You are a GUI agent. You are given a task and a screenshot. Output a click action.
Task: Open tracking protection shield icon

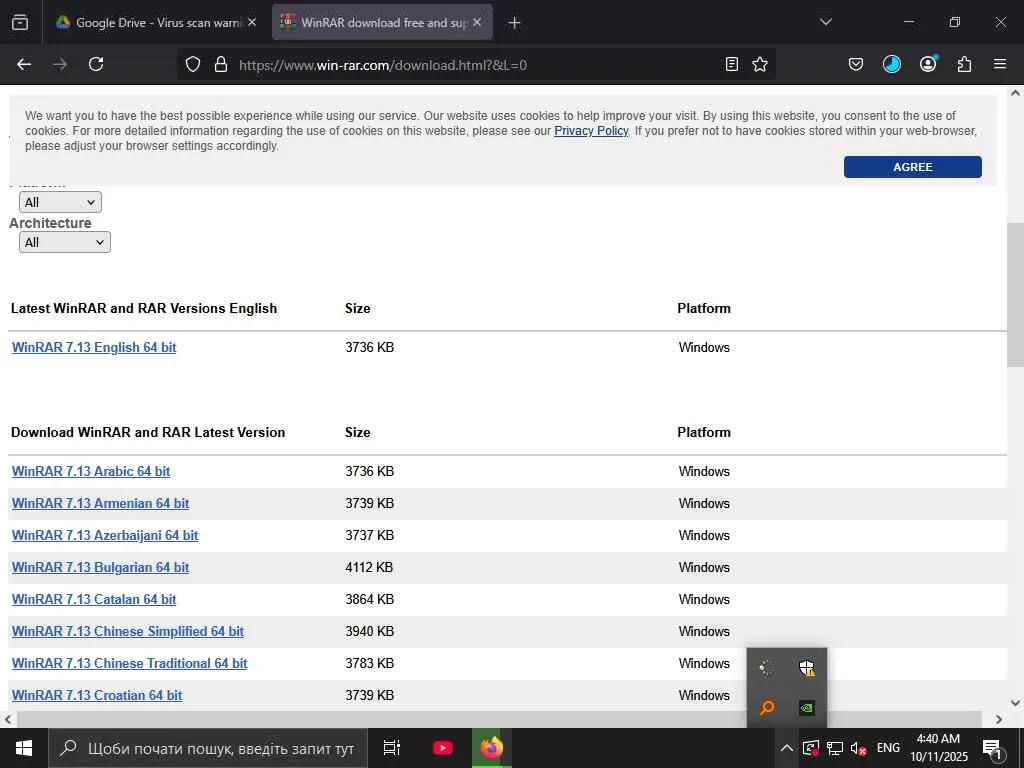click(x=193, y=64)
